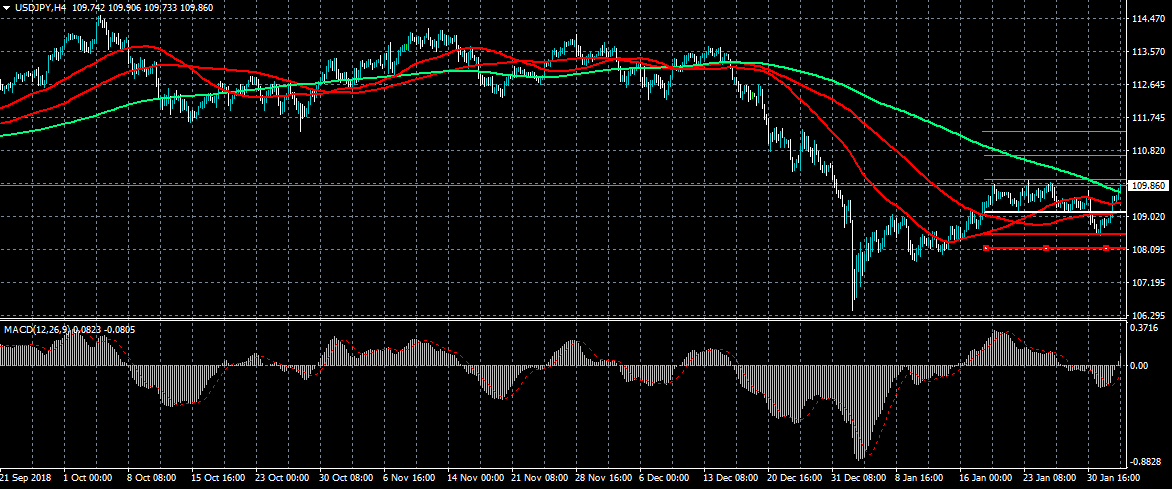This screenshot has height=489, width=1172.
Task: Click the 0.00 MACD zero level label
Action: pyautogui.click(x=1138, y=366)
